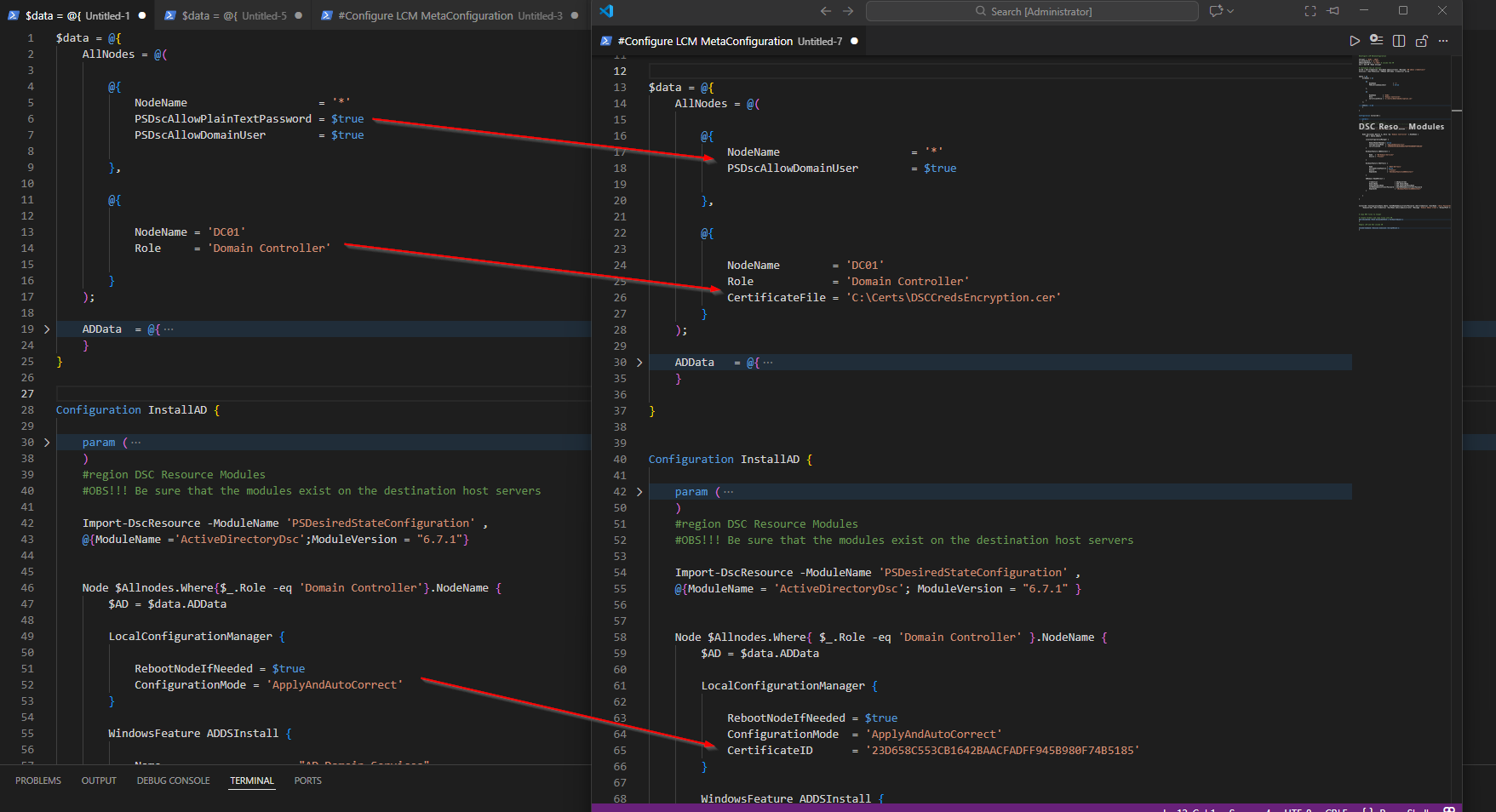Close the Untitled-7 tab via unsaved dot

[854, 41]
